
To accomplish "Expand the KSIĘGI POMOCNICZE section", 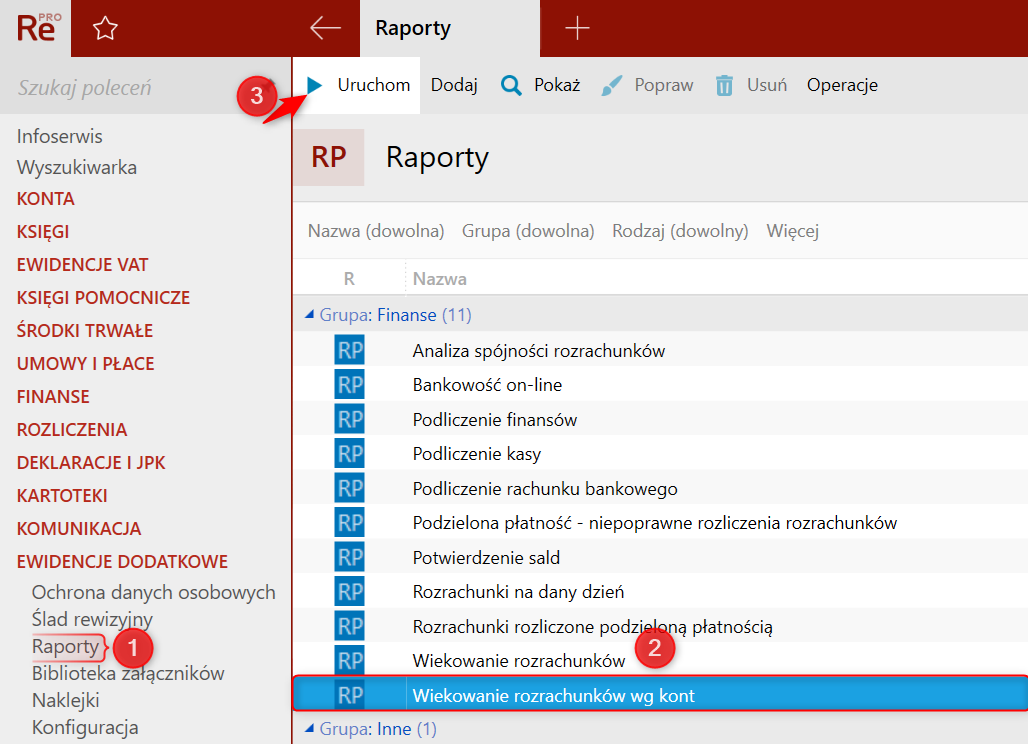I will (x=103, y=298).
